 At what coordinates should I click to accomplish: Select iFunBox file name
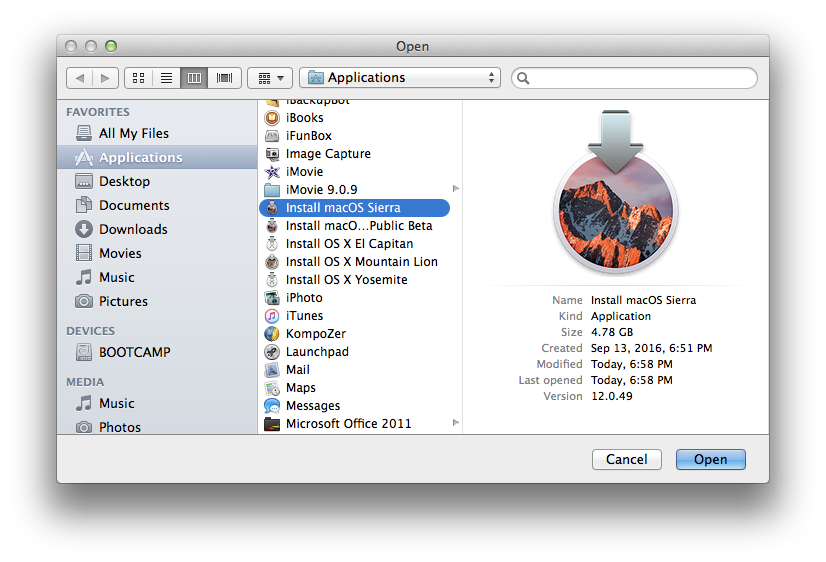309,136
